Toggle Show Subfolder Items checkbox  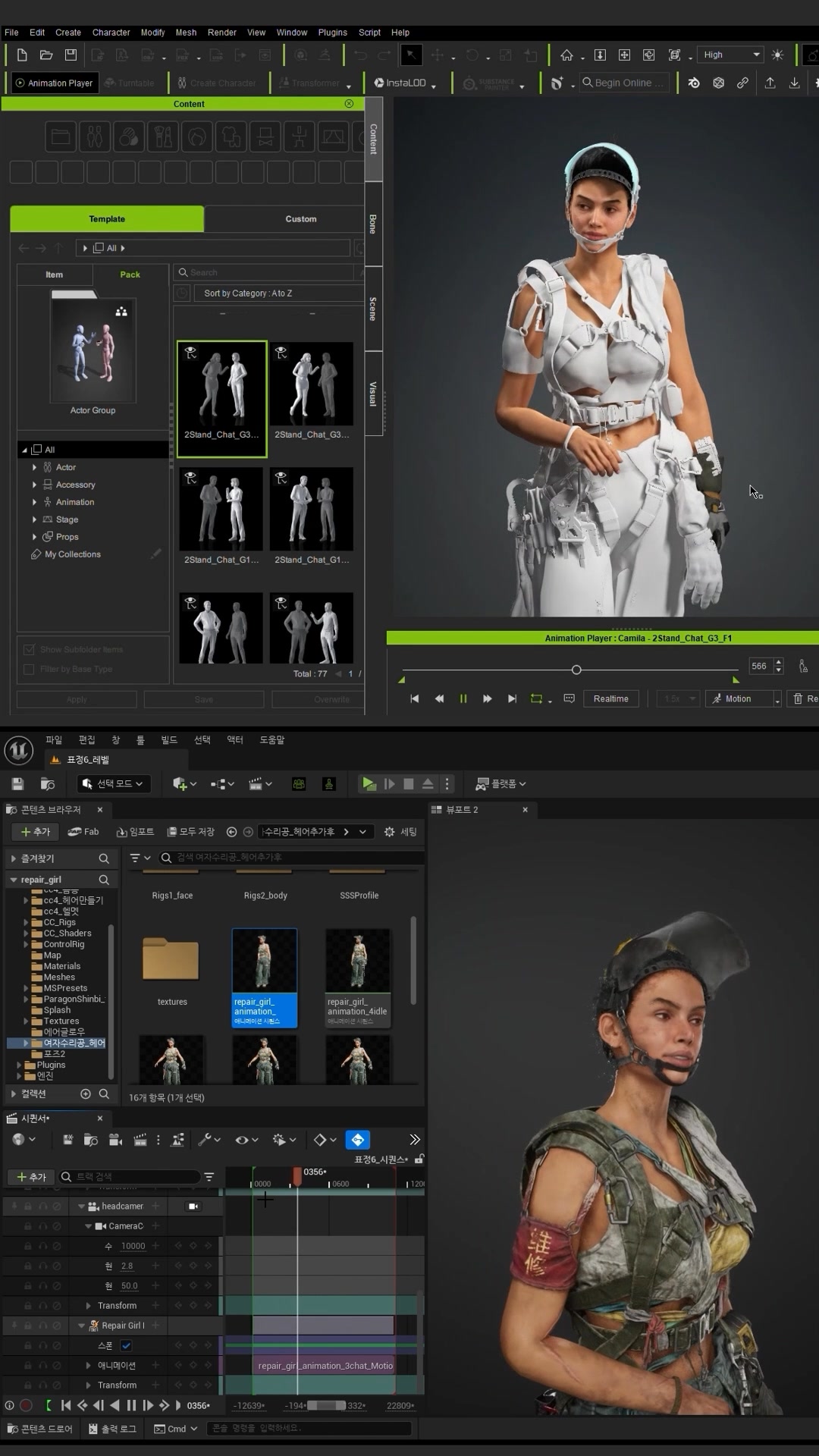pos(29,649)
